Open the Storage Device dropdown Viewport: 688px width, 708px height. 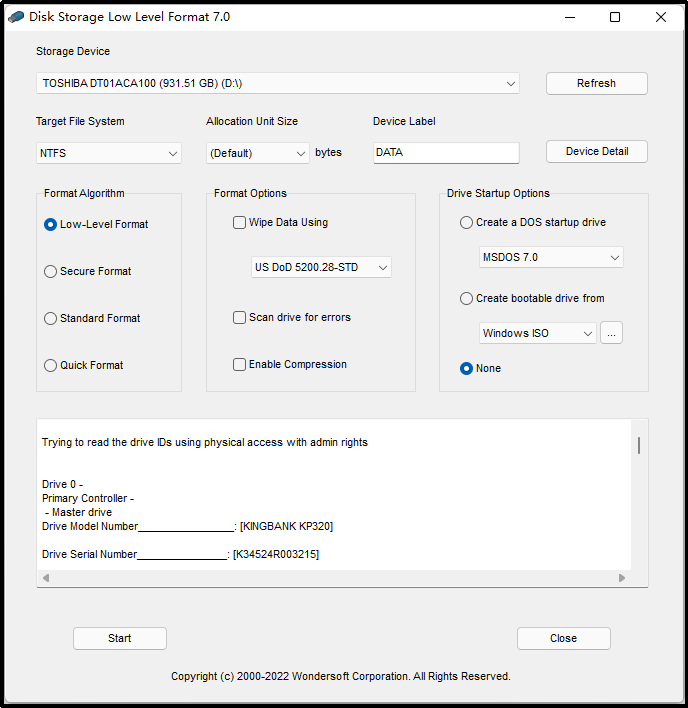tap(278, 83)
